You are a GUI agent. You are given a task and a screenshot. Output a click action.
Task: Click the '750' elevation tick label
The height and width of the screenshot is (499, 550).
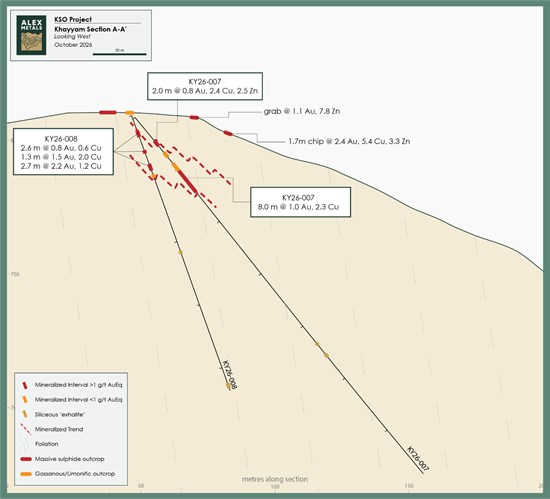[15, 274]
